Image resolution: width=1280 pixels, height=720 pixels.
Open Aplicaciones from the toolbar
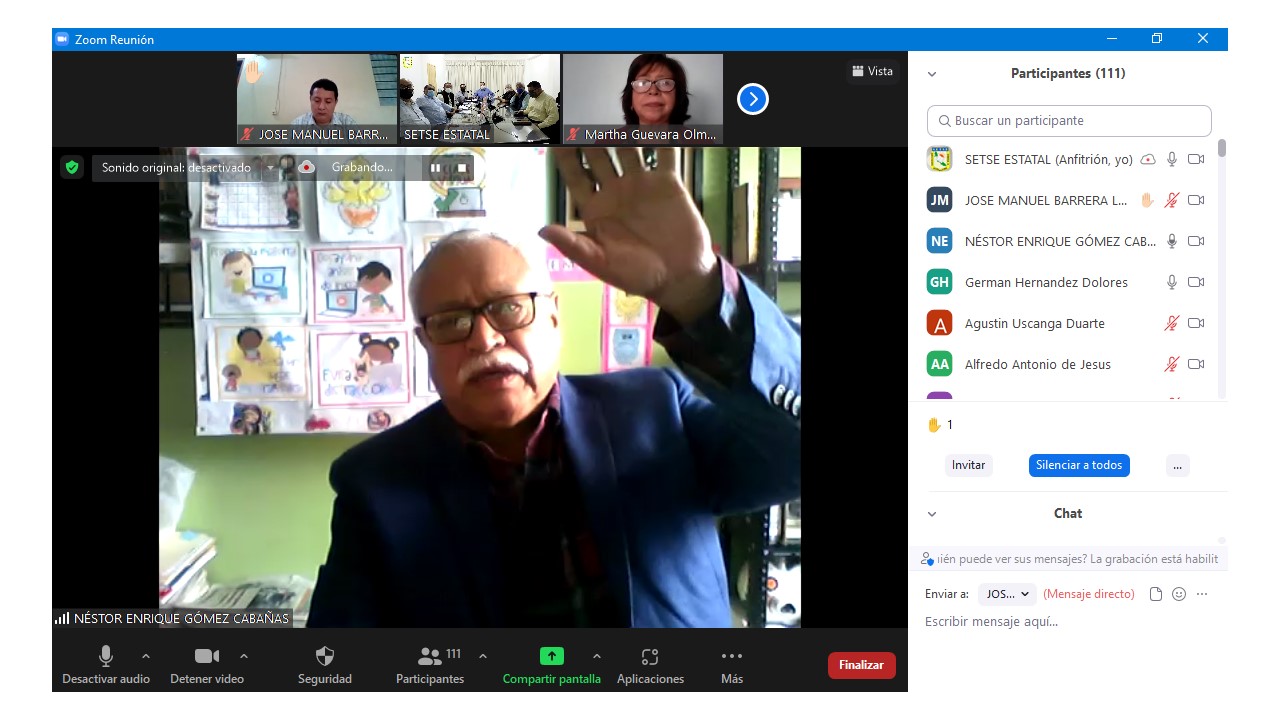click(x=650, y=666)
